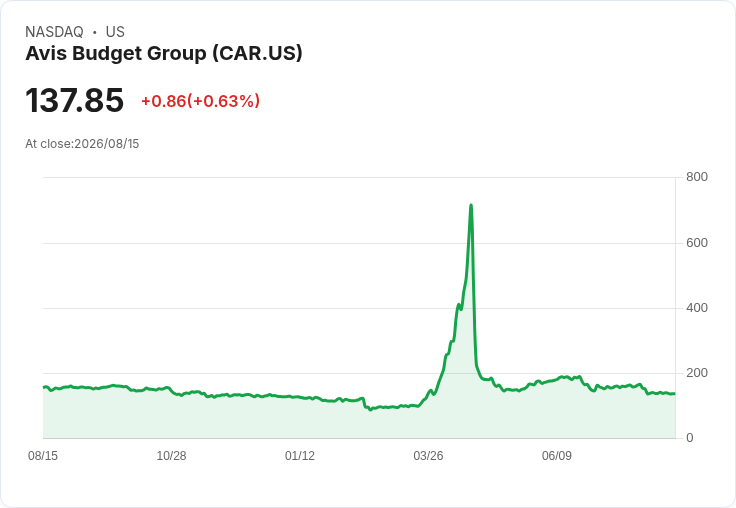Click the +0.86(+0.63%) price change
This screenshot has width=736, height=508.
(200, 101)
